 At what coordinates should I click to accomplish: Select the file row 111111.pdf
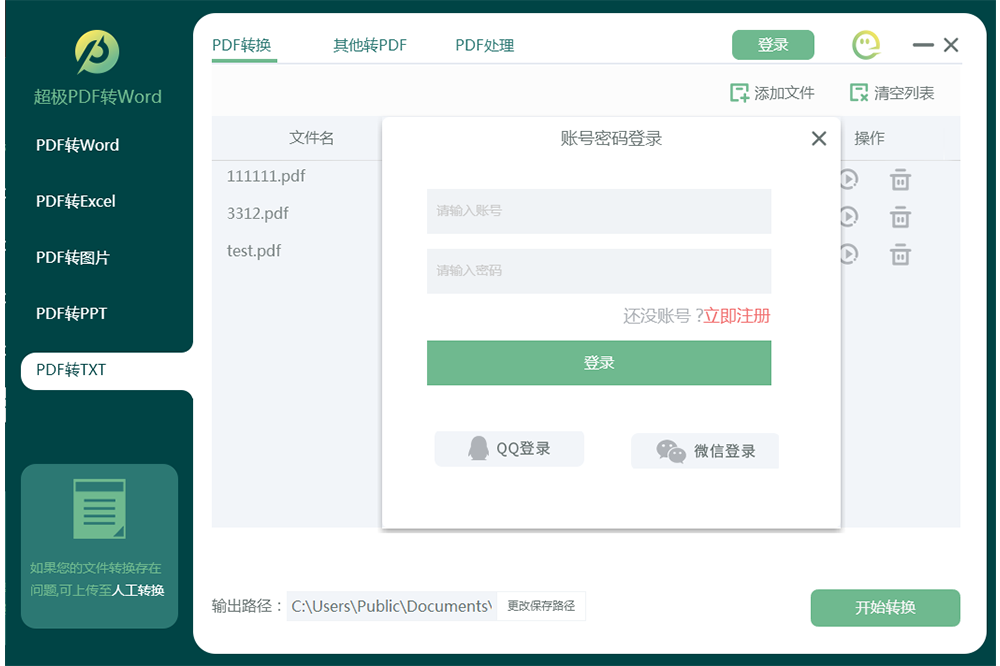coord(266,176)
